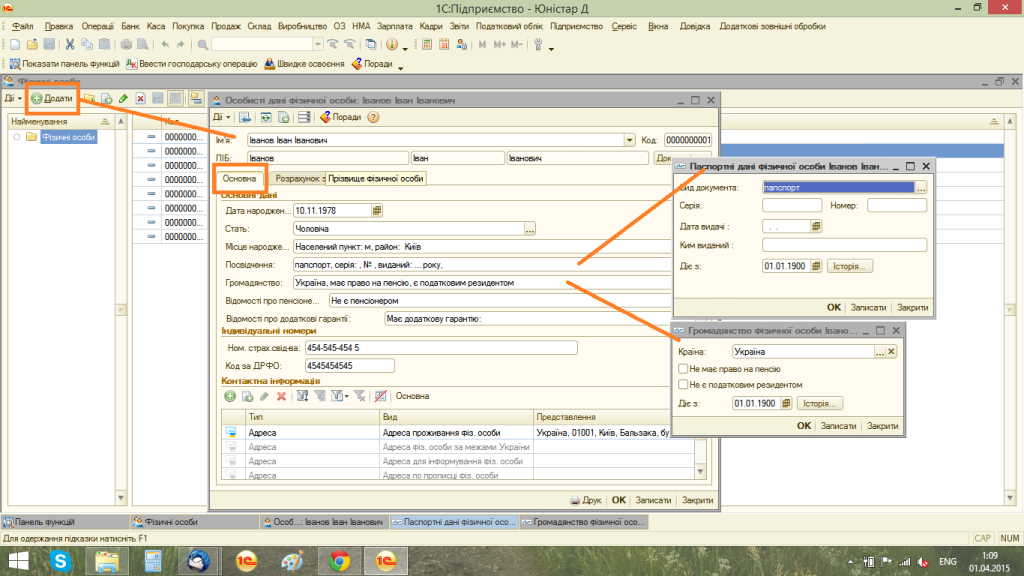The image size is (1024, 576).
Task: Open Дії menu in personal data dialog
Action: (221, 118)
